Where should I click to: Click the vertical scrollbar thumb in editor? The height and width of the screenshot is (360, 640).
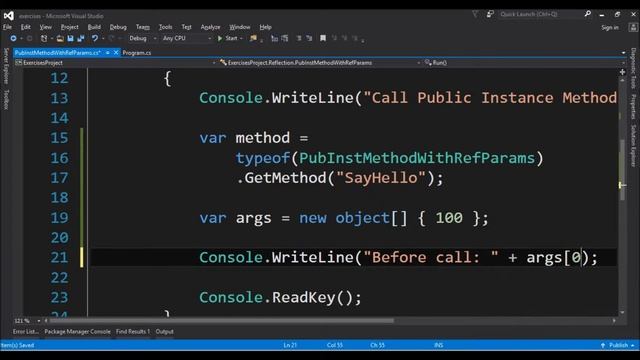coord(622,169)
